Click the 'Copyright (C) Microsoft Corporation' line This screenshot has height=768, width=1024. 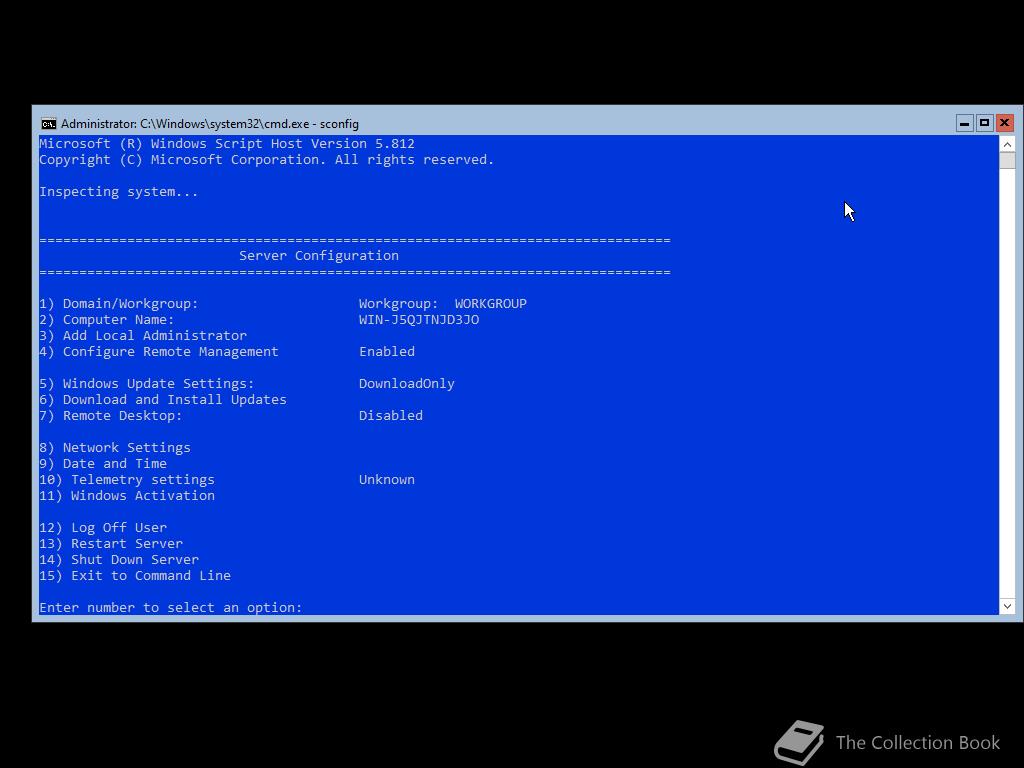click(x=266, y=160)
